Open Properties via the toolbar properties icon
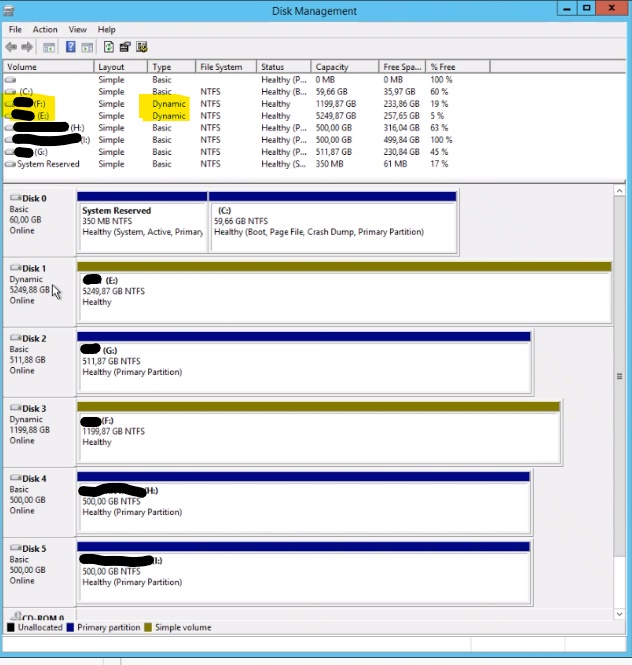The image size is (632, 665). point(125,47)
